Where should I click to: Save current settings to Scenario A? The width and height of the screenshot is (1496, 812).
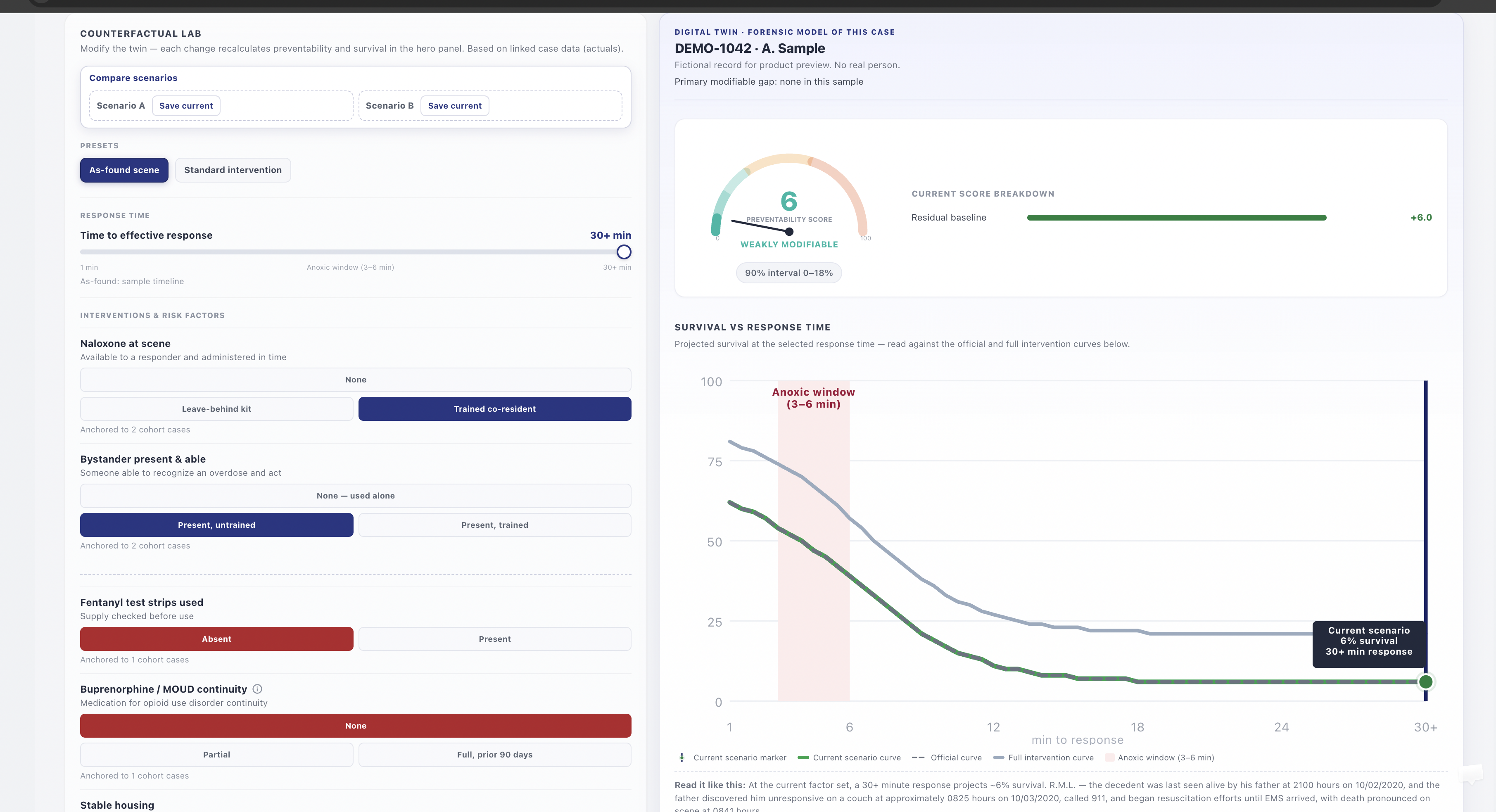pos(186,106)
